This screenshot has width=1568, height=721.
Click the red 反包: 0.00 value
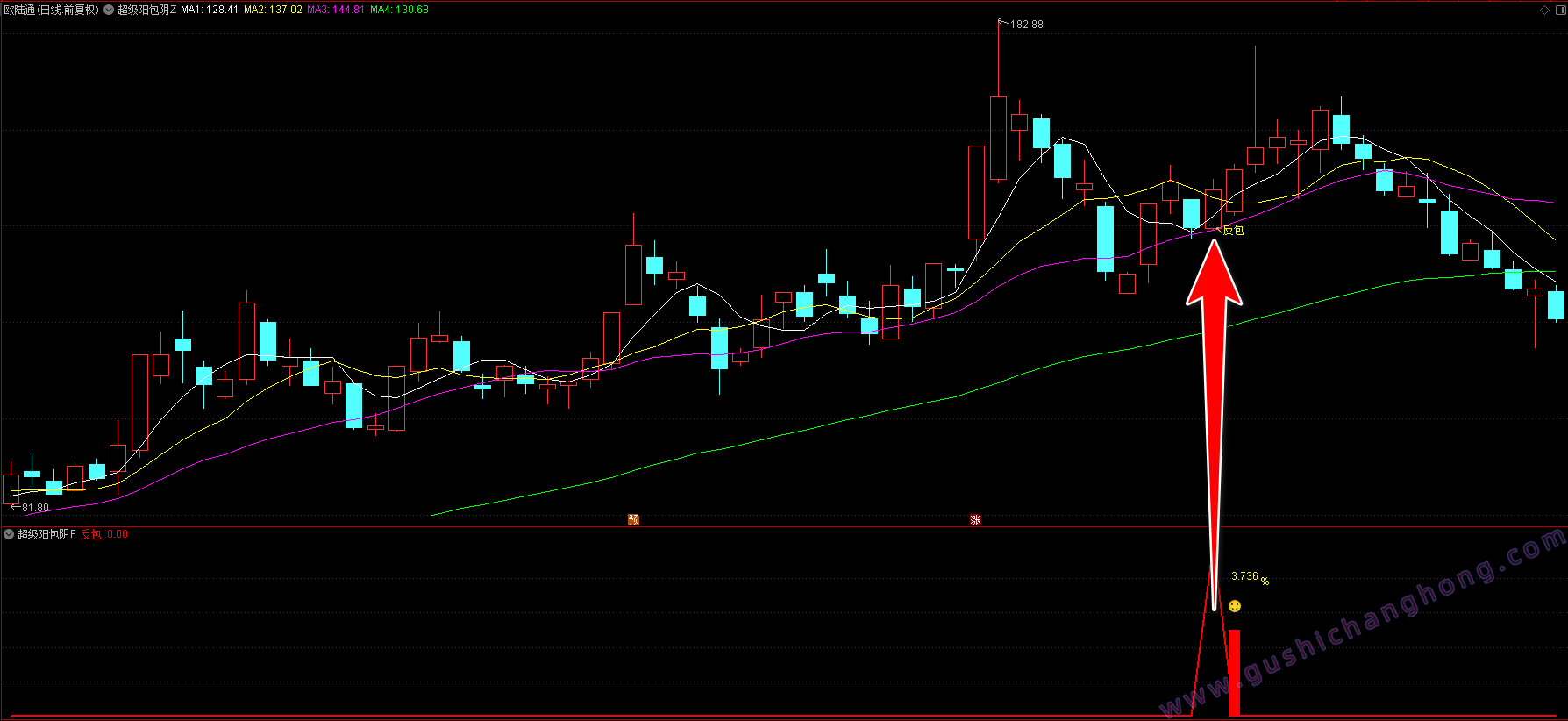(x=104, y=534)
